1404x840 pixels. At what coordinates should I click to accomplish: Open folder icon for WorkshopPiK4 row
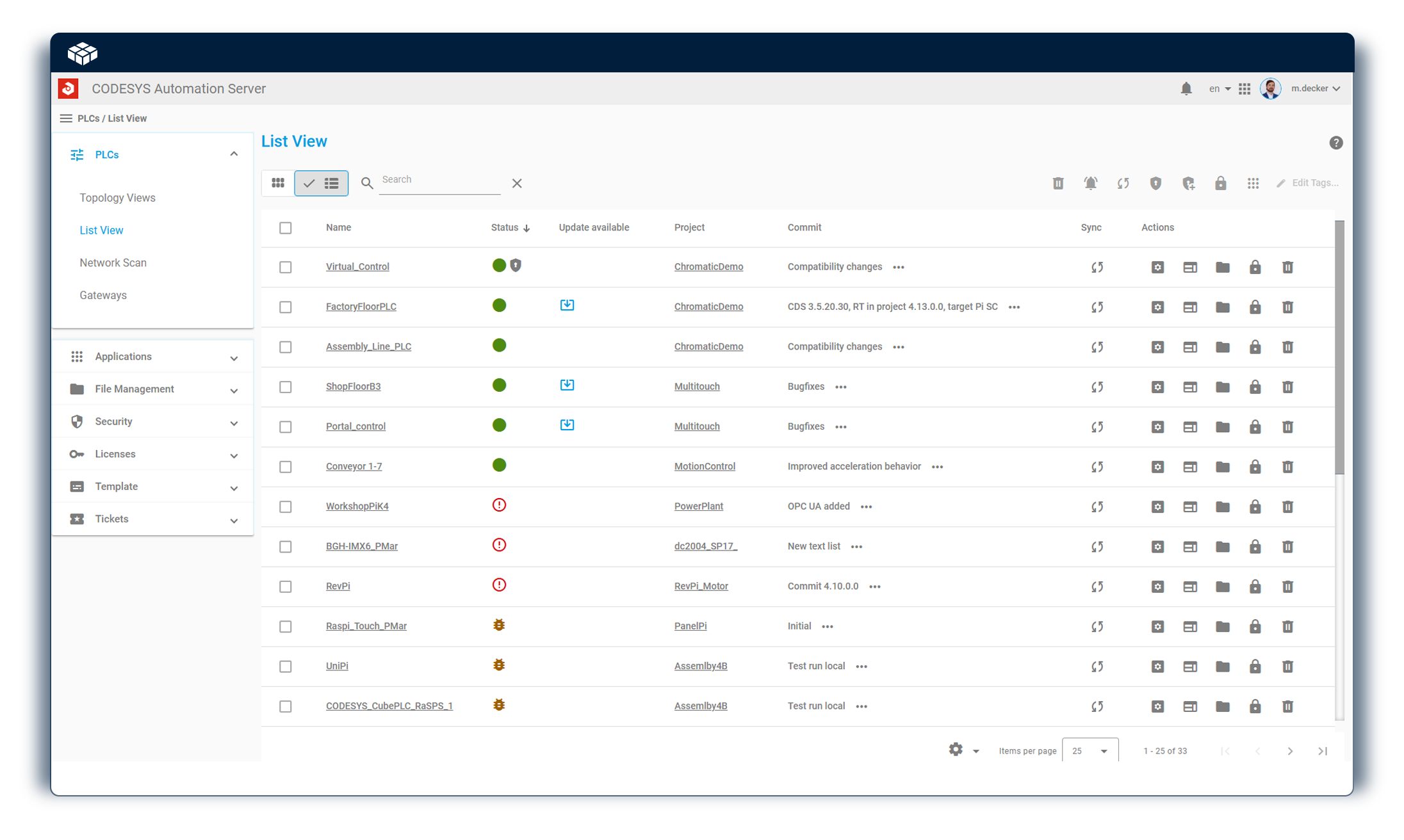[1222, 507]
